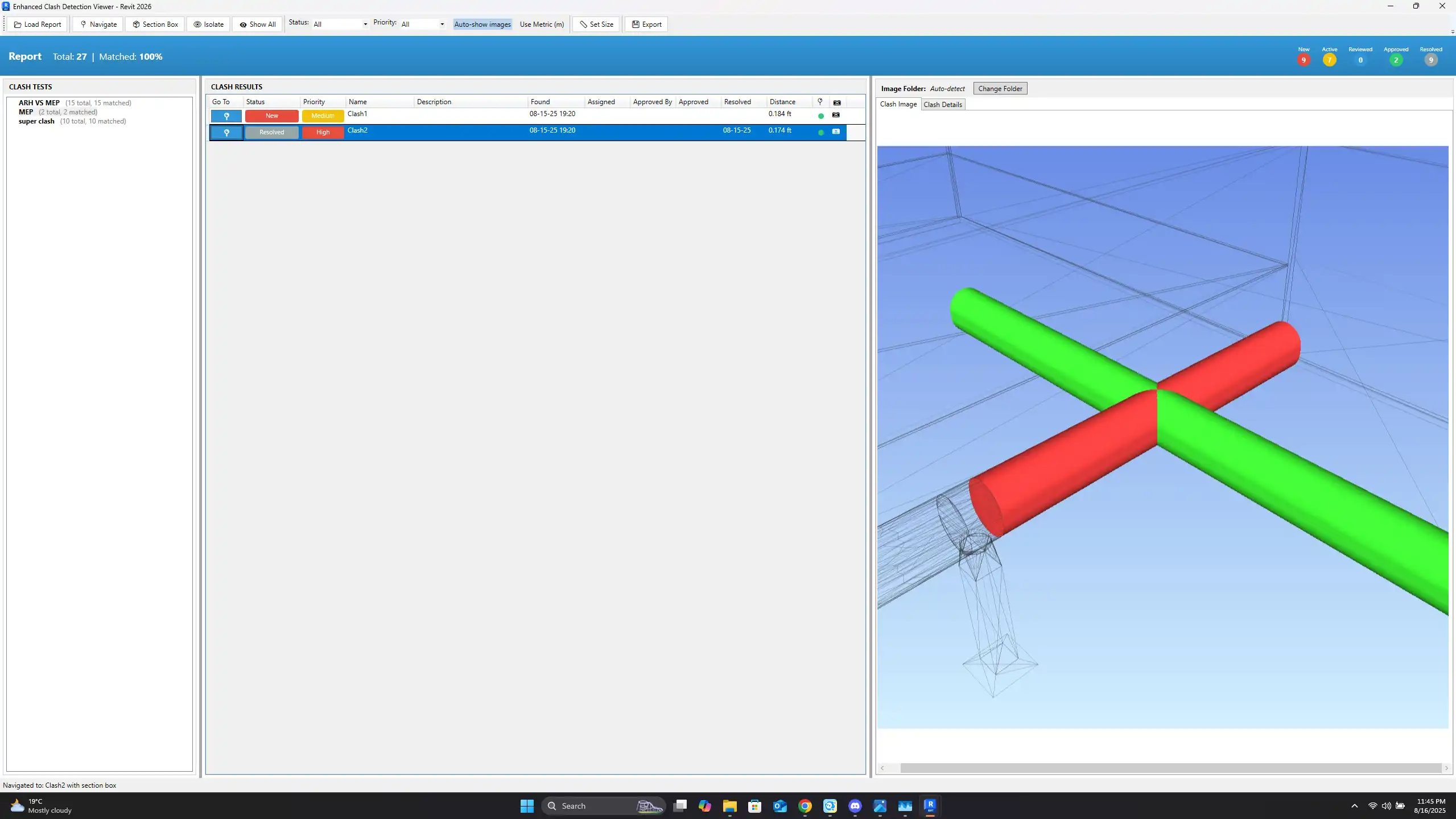Click the Resolved status circle counter
Viewport: 1456px width, 819px height.
pyautogui.click(x=1430, y=60)
